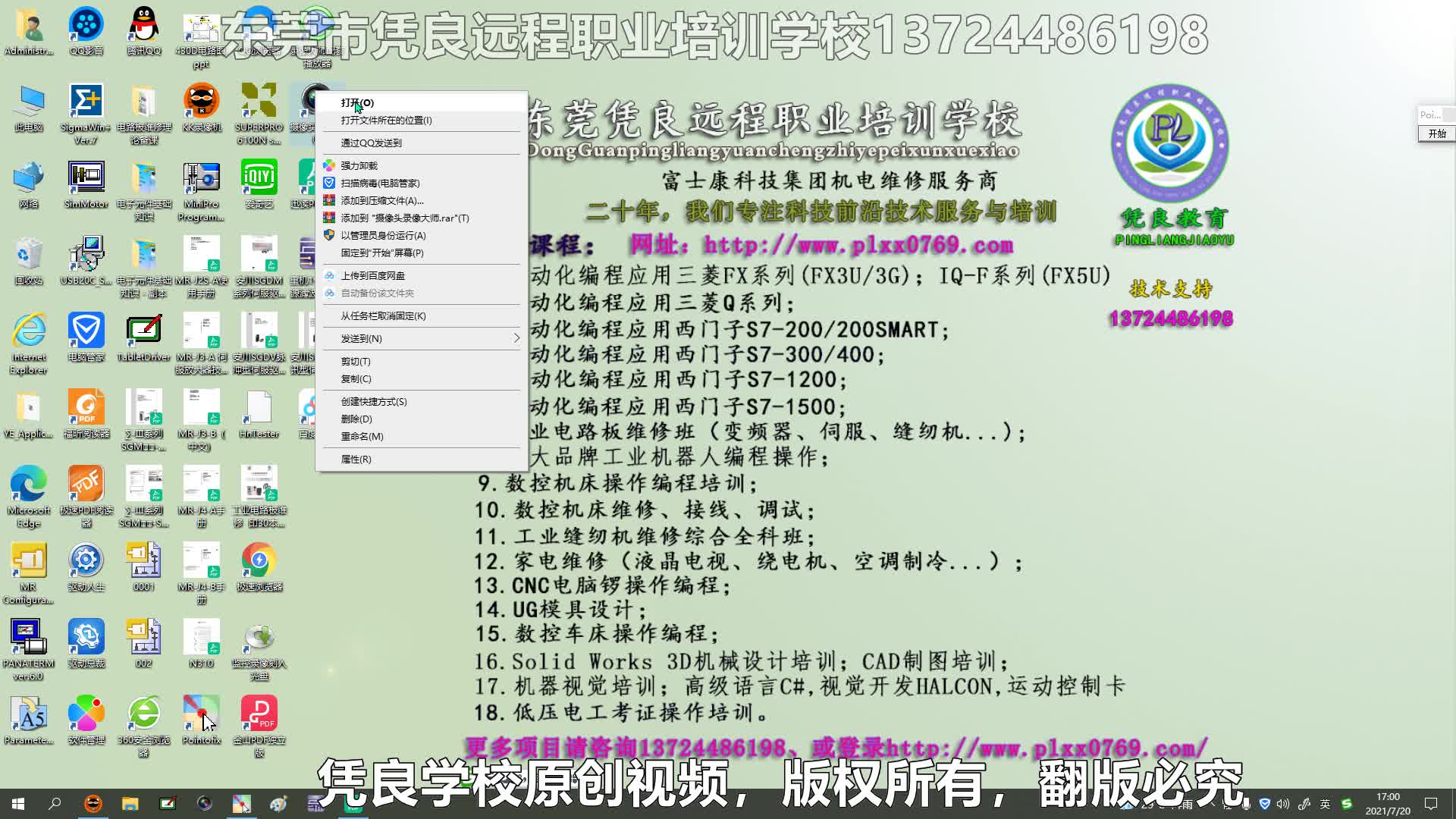The image size is (1456, 819).
Task: Select the SimMotor desktop icon
Action: pos(86,184)
